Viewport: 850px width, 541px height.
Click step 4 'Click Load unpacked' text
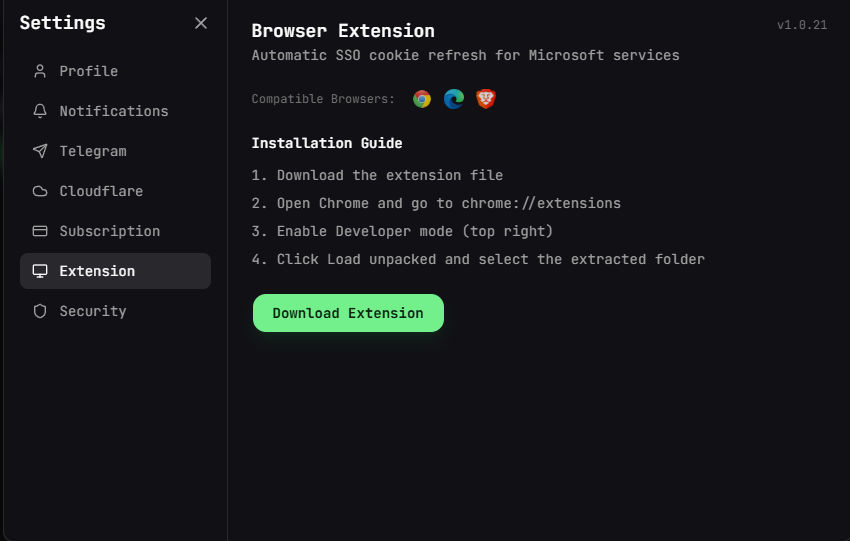478,260
